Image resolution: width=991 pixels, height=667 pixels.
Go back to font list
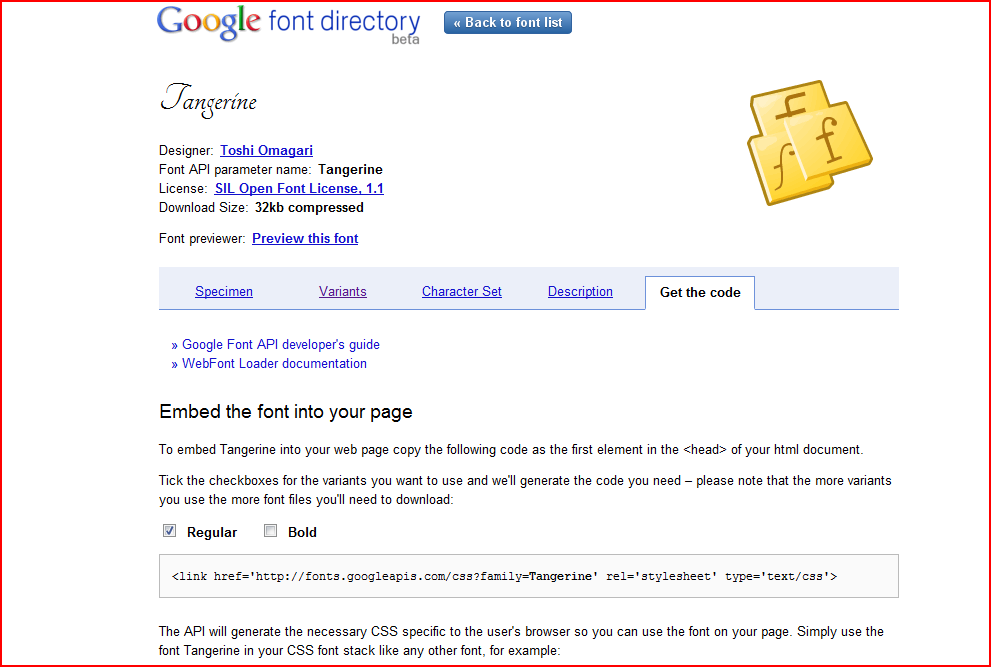tap(508, 22)
